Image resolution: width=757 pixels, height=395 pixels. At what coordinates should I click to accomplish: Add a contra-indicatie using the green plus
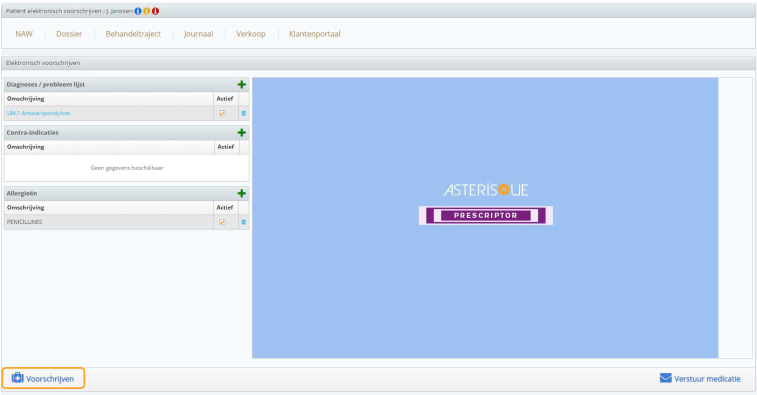tap(242, 133)
